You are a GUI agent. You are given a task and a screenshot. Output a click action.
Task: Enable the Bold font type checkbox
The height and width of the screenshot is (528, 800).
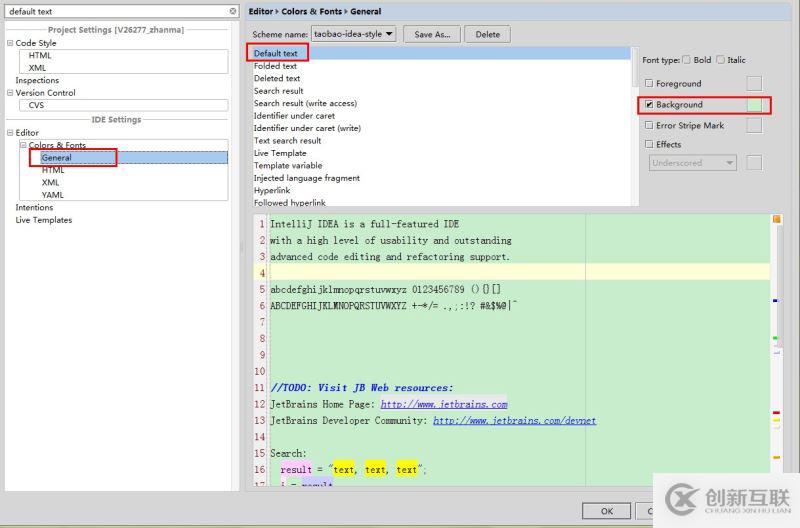click(686, 60)
